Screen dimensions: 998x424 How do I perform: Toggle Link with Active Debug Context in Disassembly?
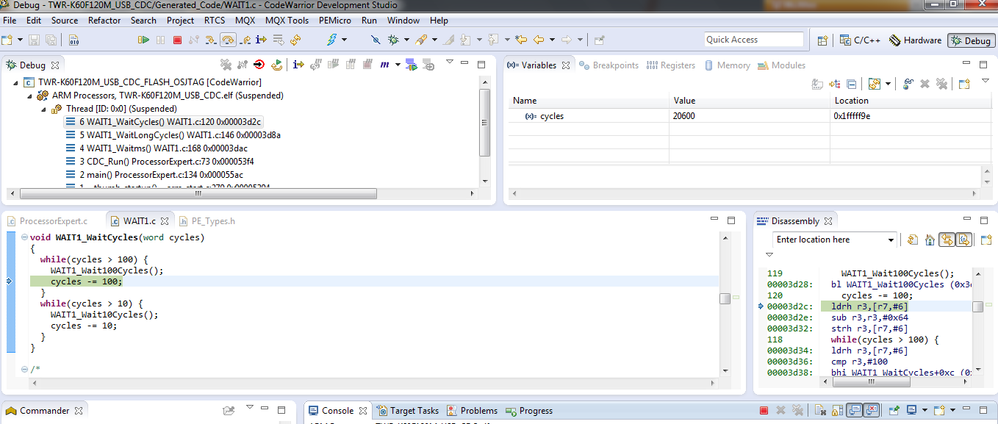coord(947,240)
